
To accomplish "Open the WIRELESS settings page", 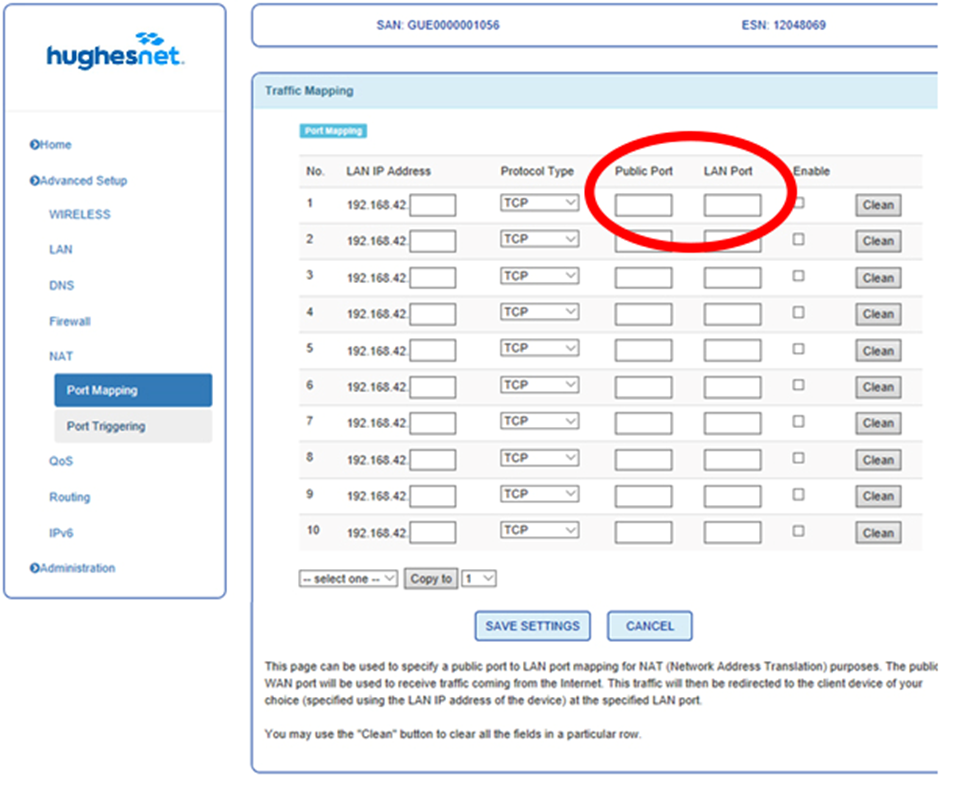I will [79, 214].
